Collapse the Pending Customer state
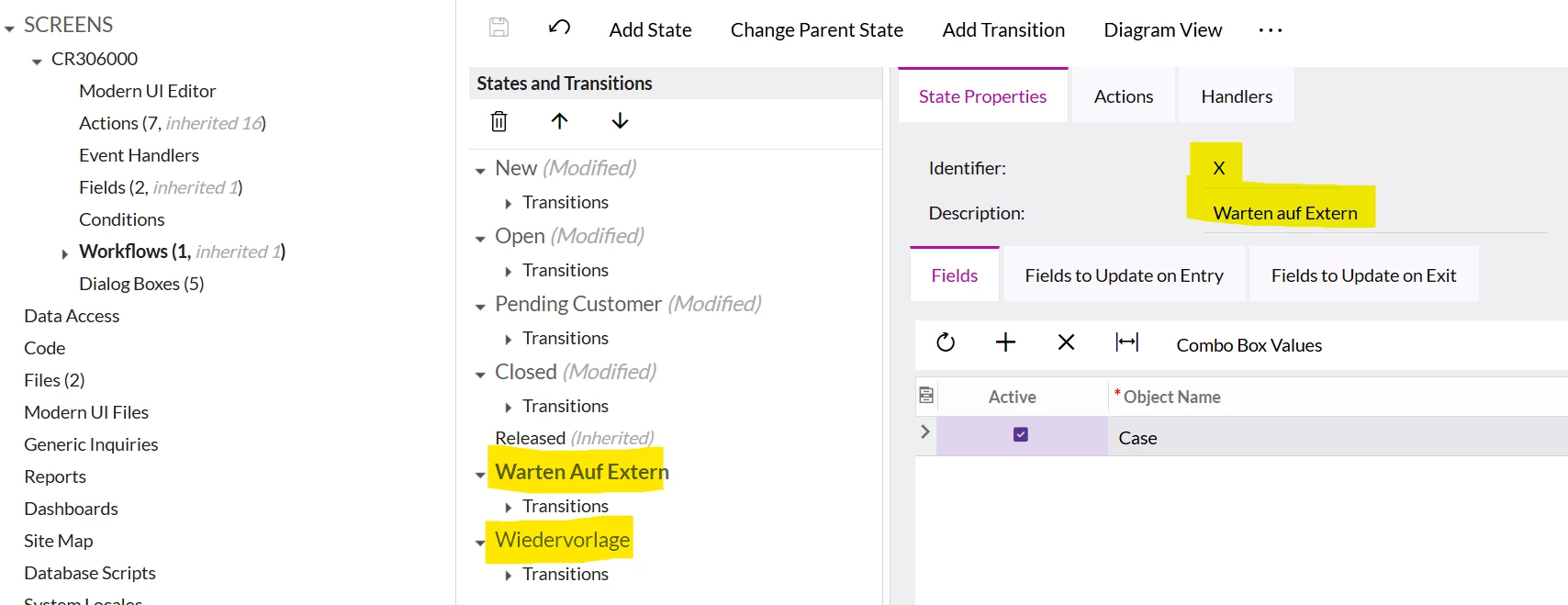This screenshot has width=1568, height=605. click(x=480, y=307)
